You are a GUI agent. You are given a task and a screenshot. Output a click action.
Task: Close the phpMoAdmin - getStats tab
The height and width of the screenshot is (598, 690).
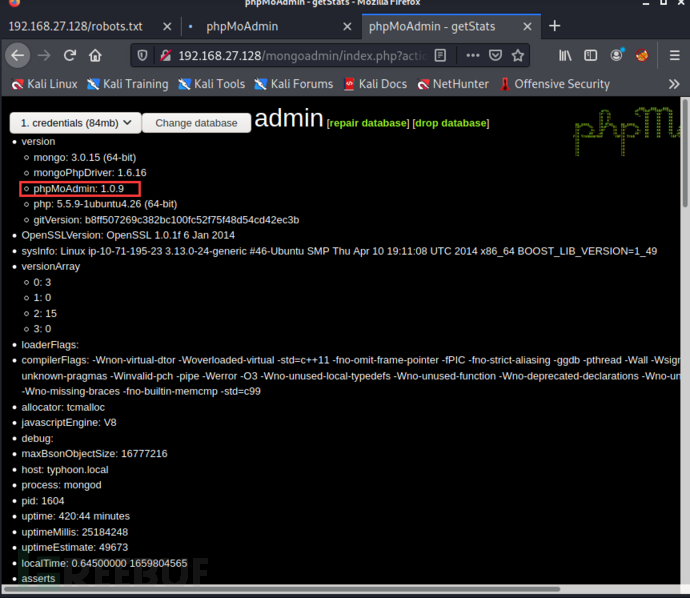click(x=527, y=26)
